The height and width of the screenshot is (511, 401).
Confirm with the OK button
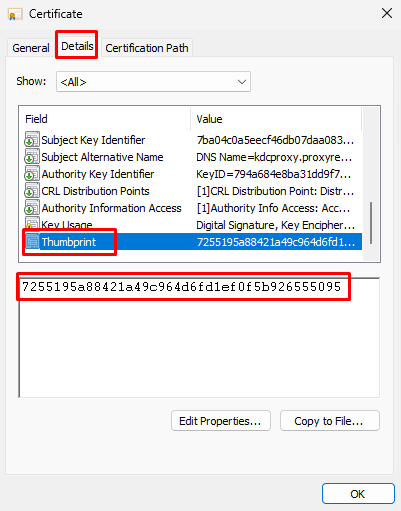[x=358, y=494]
